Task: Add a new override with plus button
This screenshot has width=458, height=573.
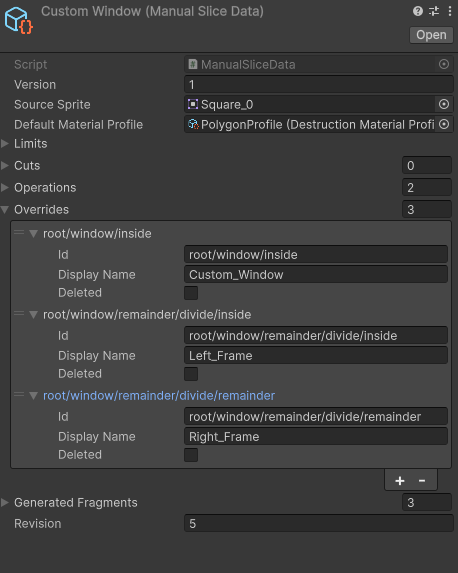Action: tap(400, 480)
